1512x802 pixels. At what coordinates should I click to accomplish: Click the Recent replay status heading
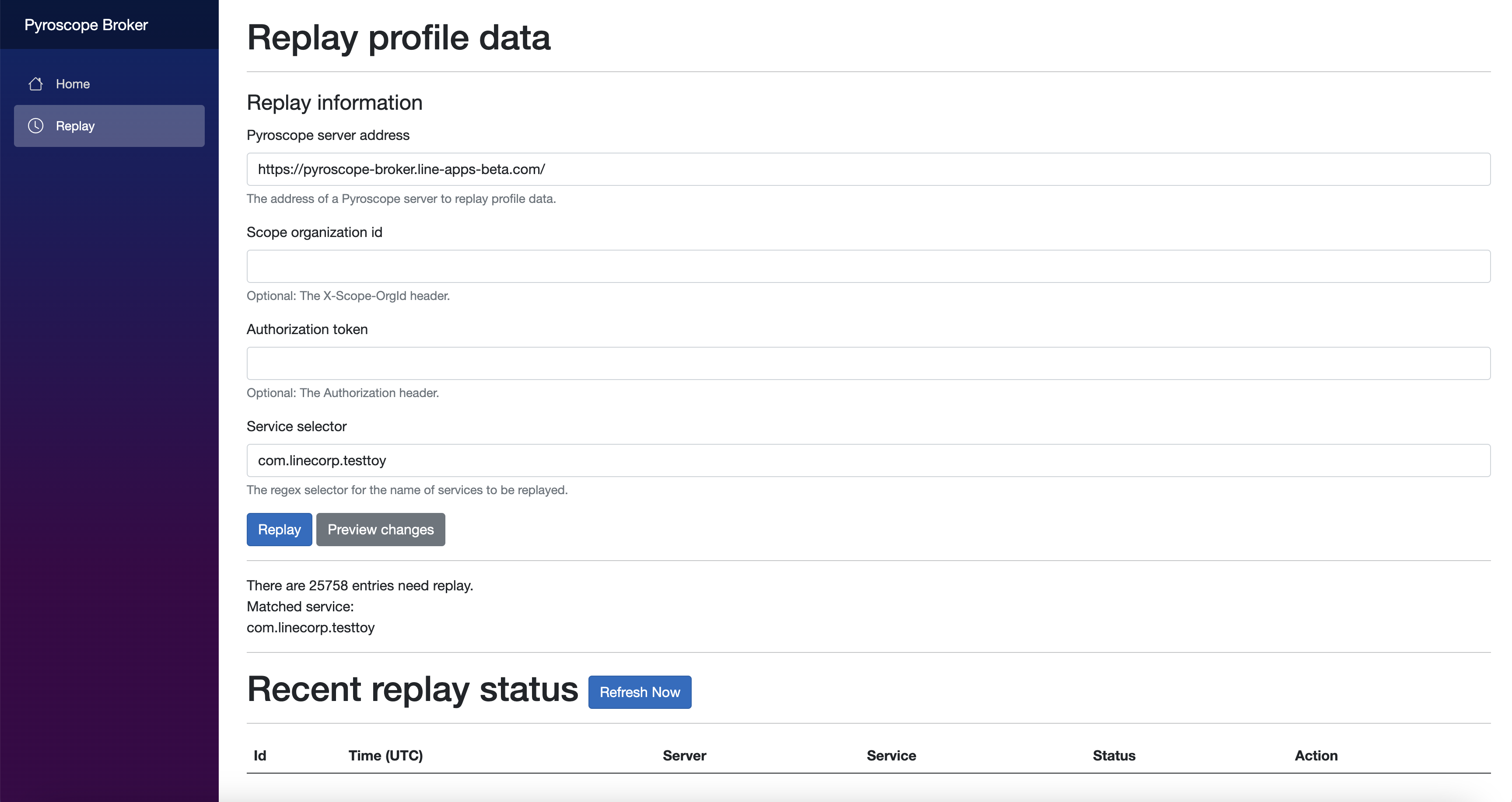click(x=413, y=689)
